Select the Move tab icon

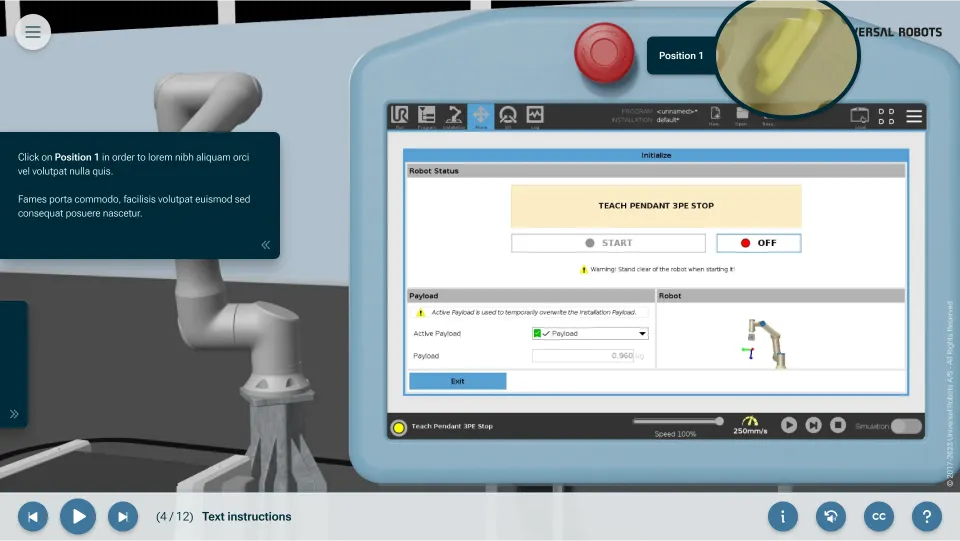coord(481,116)
